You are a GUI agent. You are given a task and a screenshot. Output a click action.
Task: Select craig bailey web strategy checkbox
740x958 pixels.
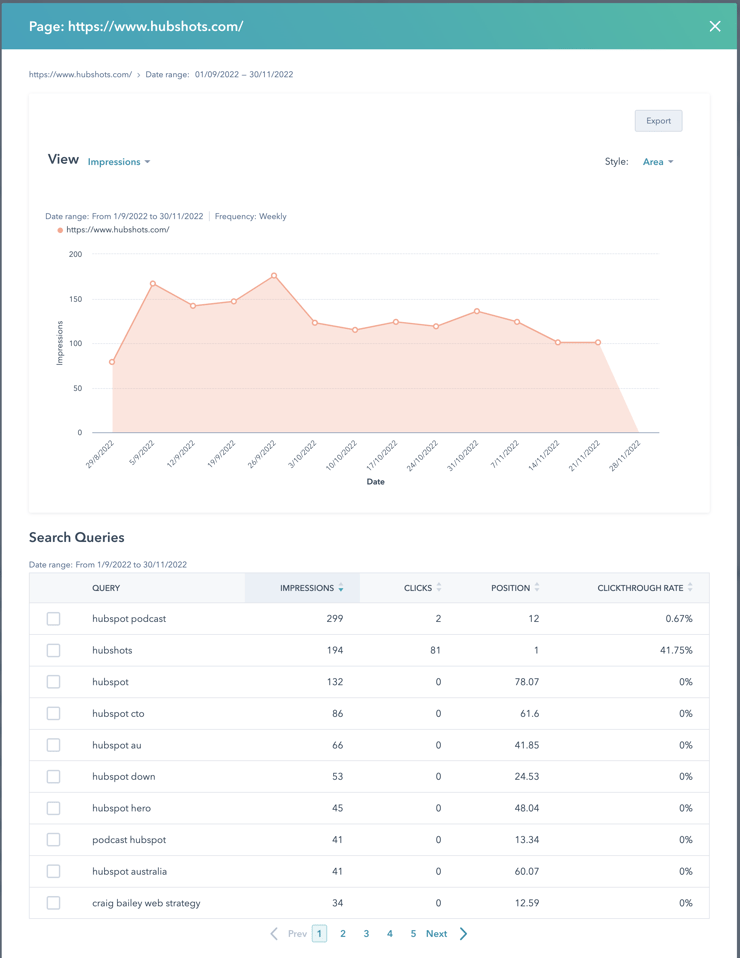click(54, 903)
